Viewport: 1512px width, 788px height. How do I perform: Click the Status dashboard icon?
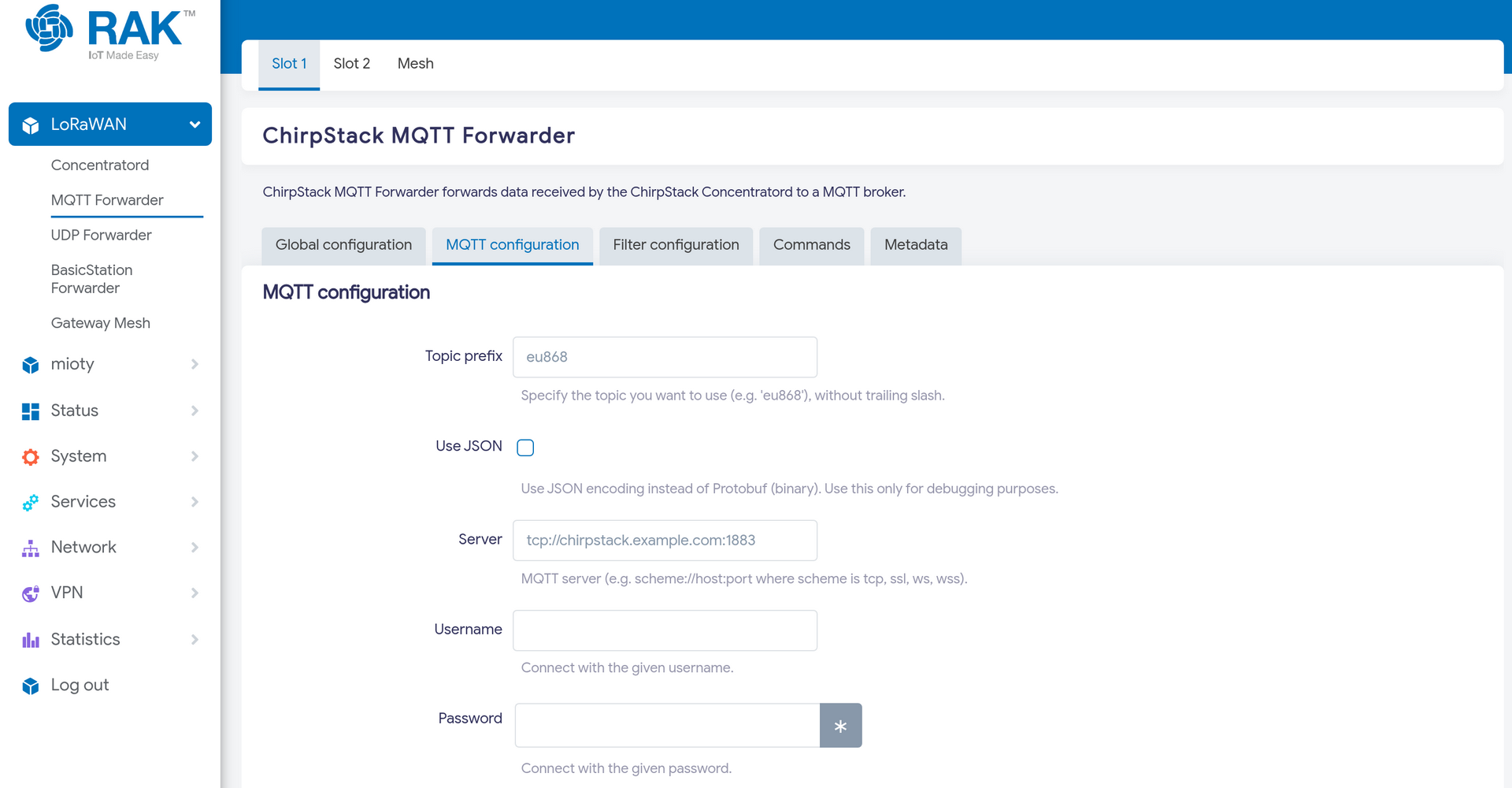coord(31,411)
